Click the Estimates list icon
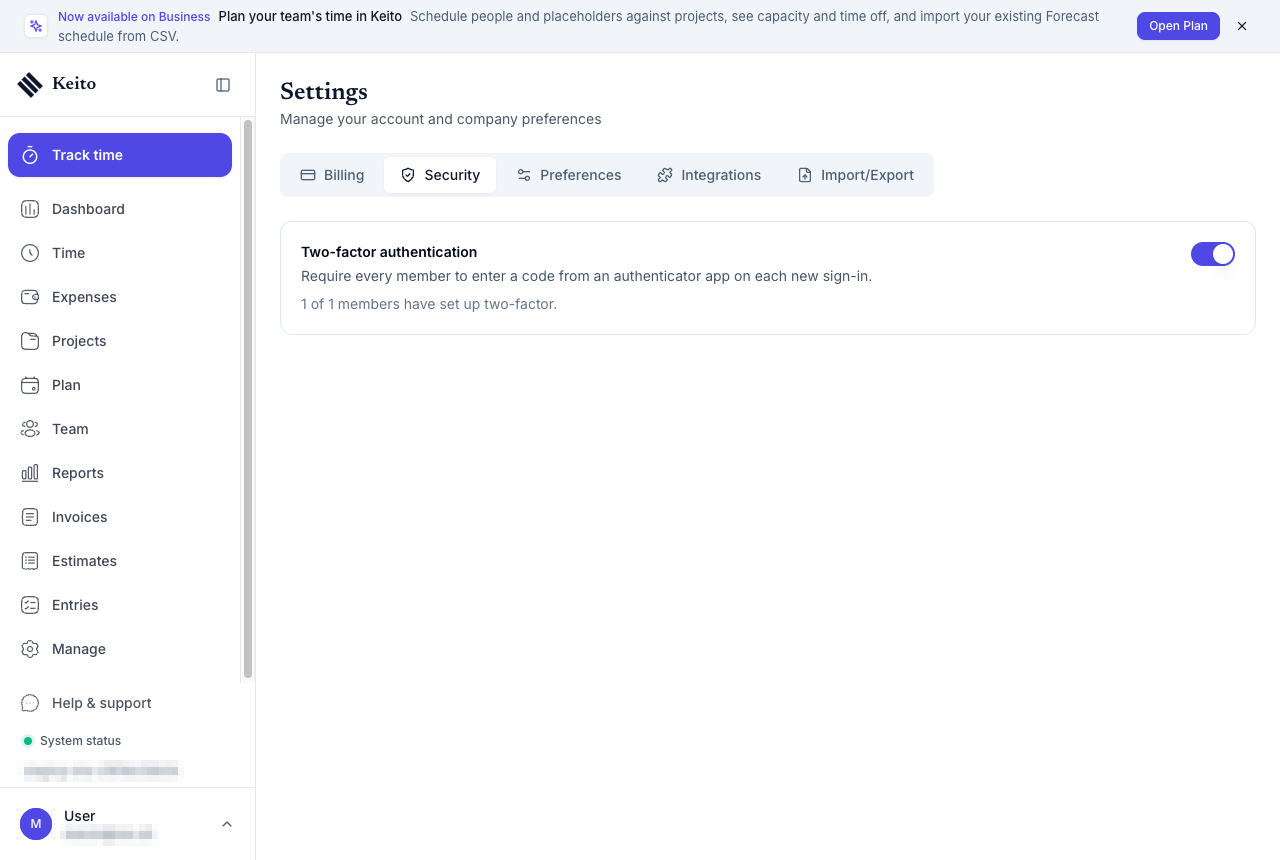 click(30, 561)
